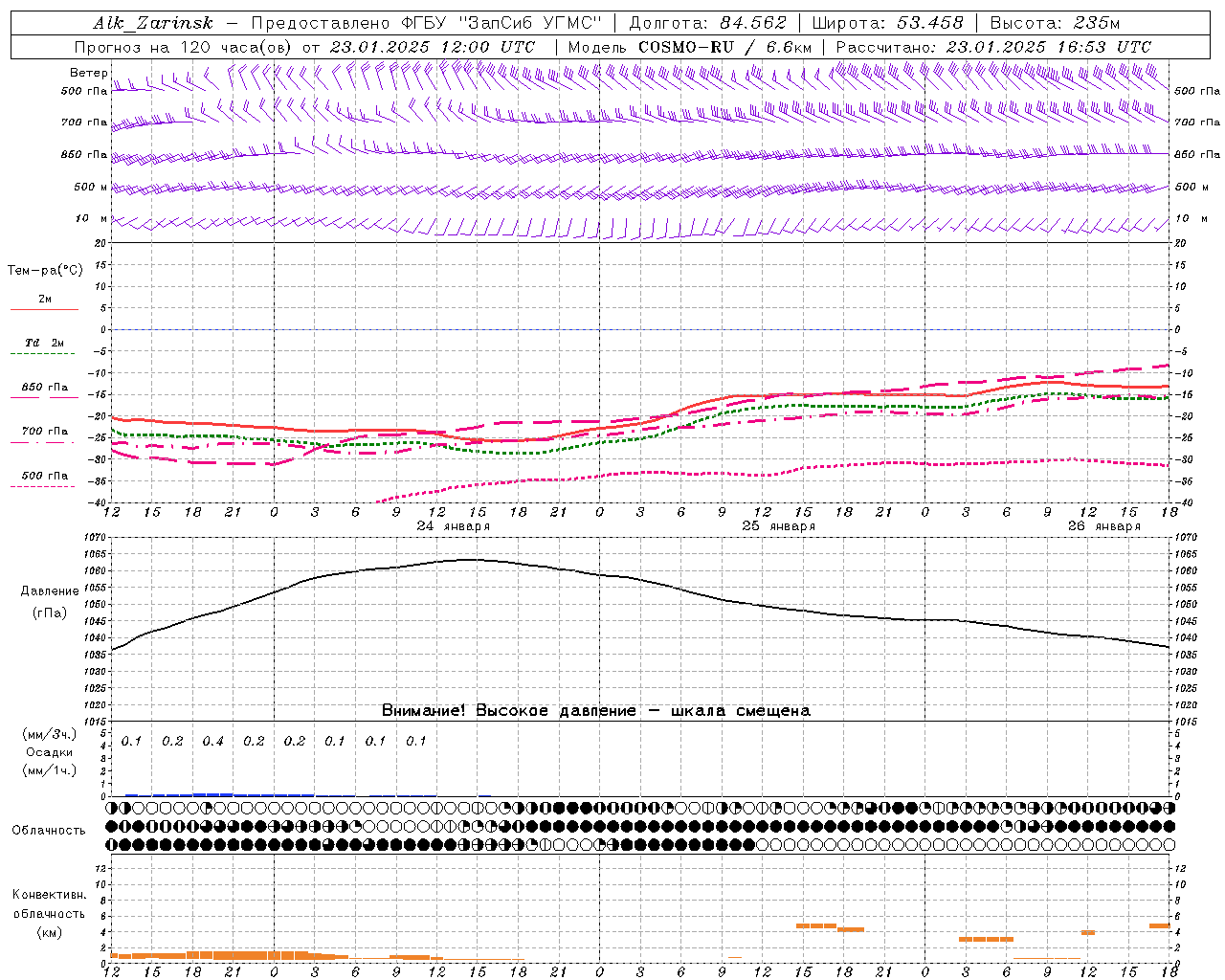Click the latitude value Широта: 53.458
Viewport: 1225px width, 980px height.
pos(887,23)
